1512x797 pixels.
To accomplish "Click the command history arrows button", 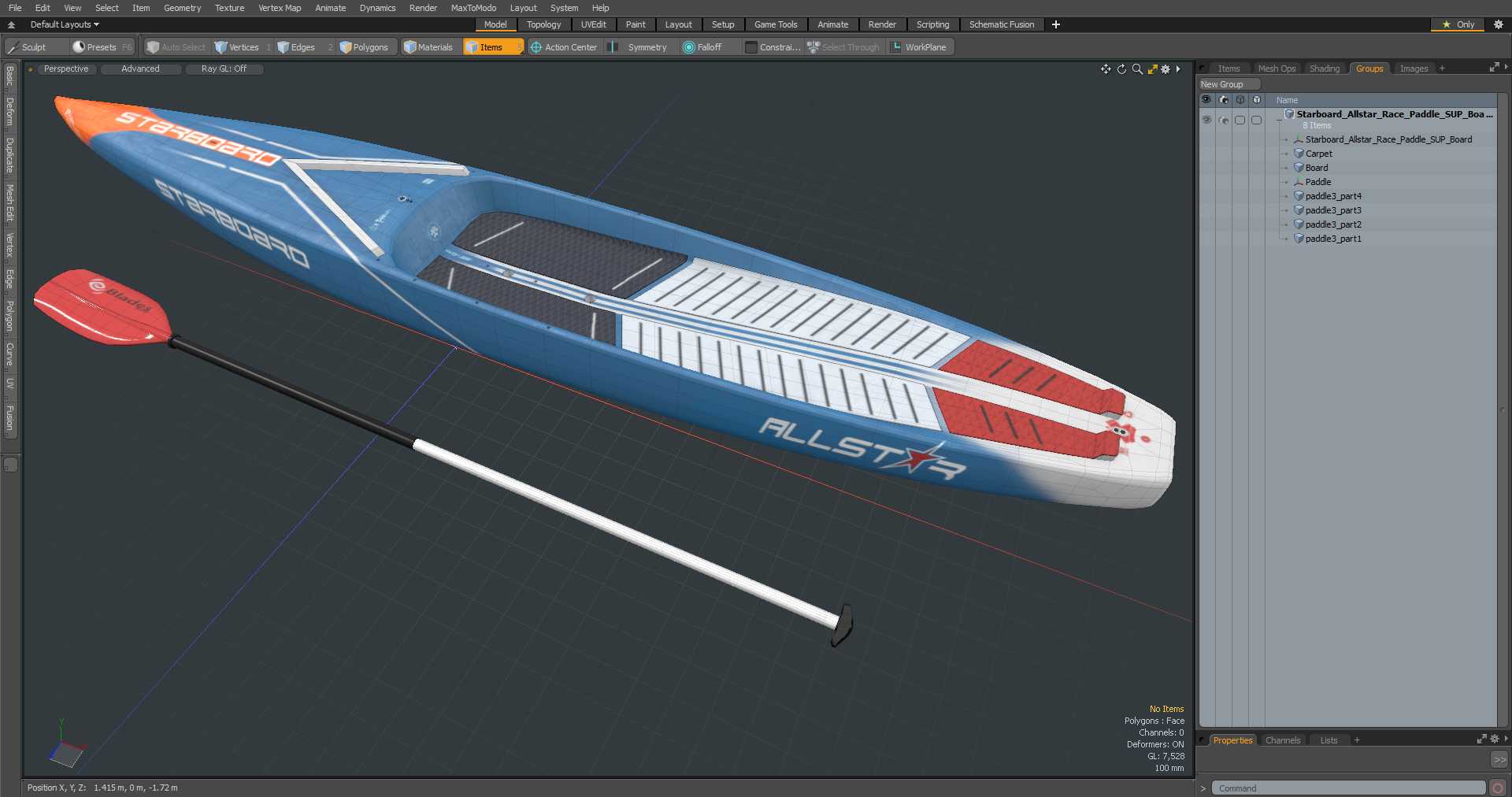I will tap(1499, 760).
